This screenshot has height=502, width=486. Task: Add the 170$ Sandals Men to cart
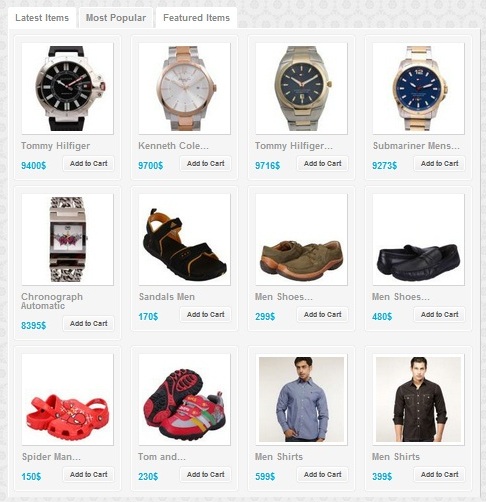206,315
